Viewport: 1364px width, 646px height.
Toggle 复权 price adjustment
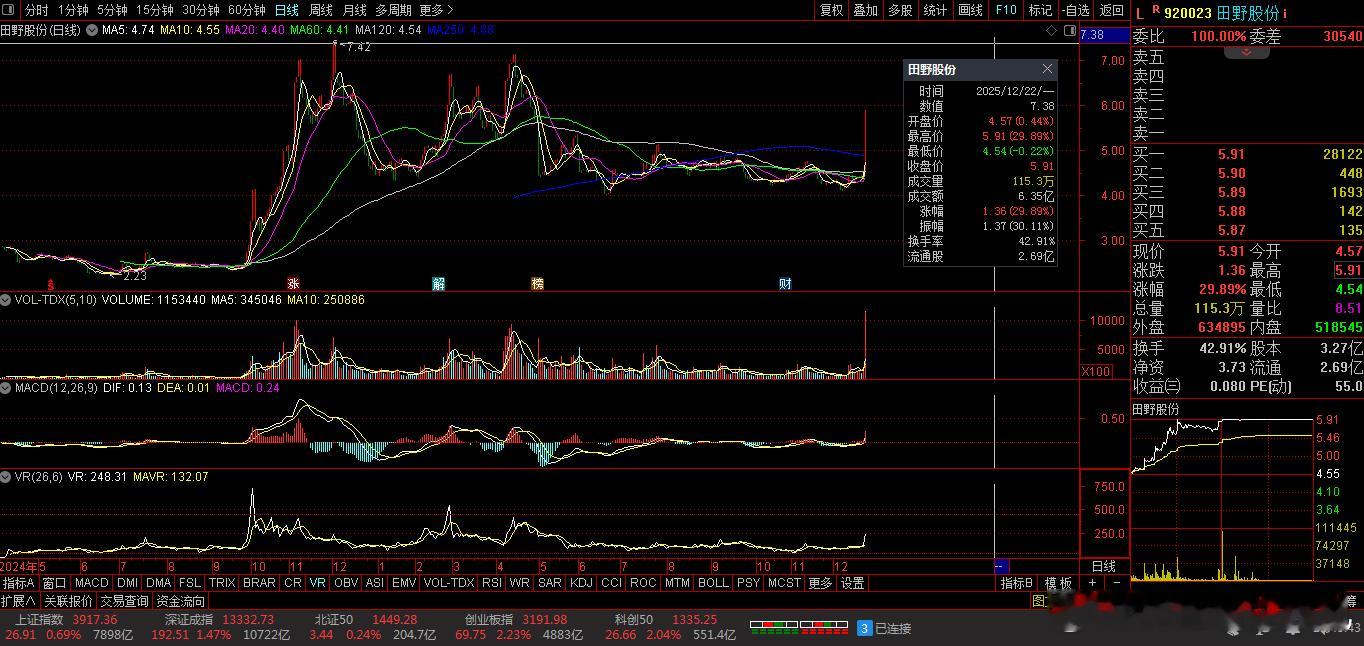coord(831,10)
